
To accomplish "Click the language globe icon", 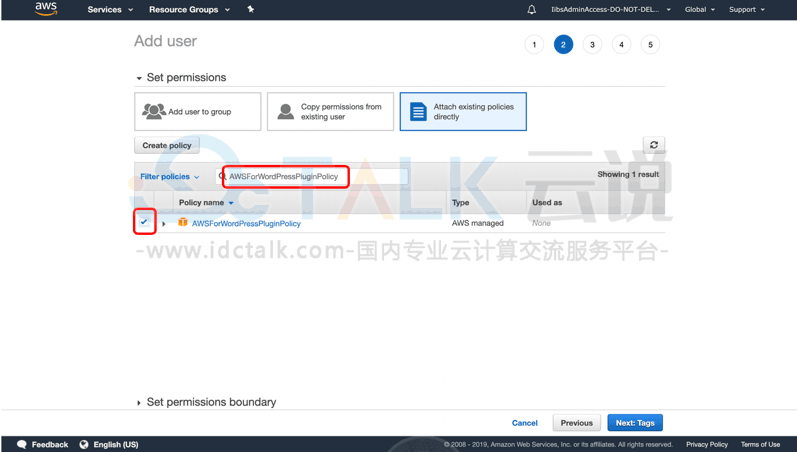I will tap(84, 444).
